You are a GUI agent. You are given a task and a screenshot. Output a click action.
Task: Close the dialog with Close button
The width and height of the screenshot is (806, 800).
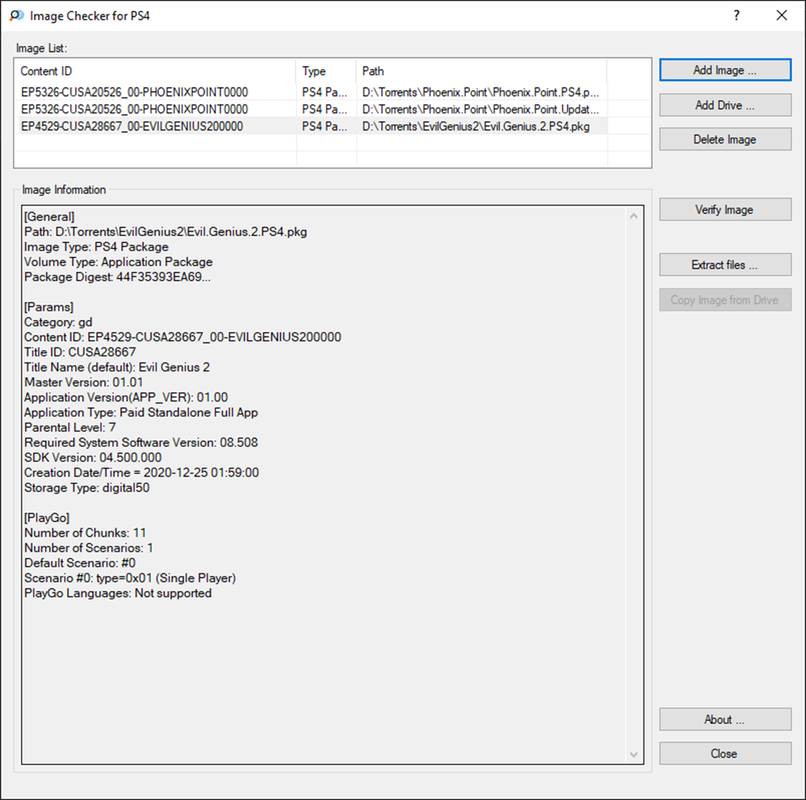[x=725, y=753]
